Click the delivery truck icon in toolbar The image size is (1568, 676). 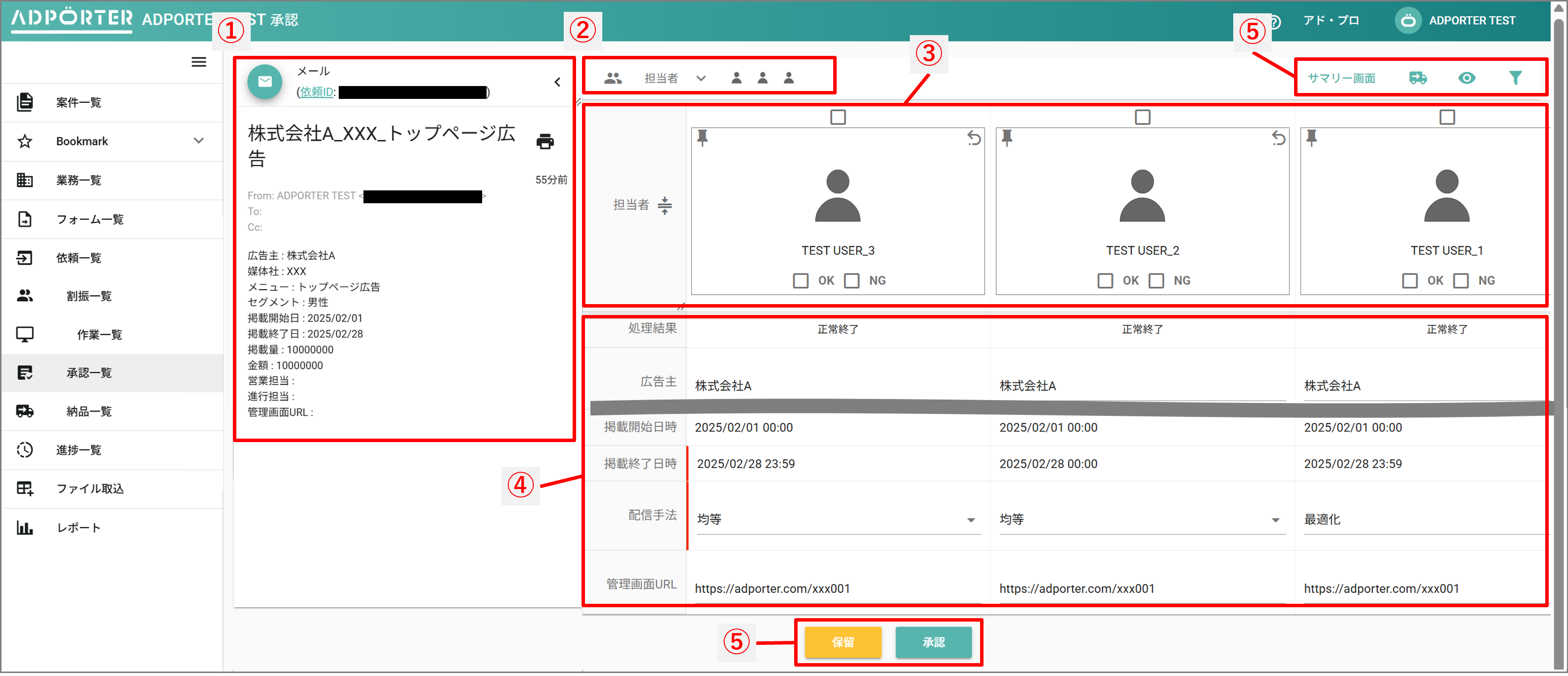(1418, 78)
